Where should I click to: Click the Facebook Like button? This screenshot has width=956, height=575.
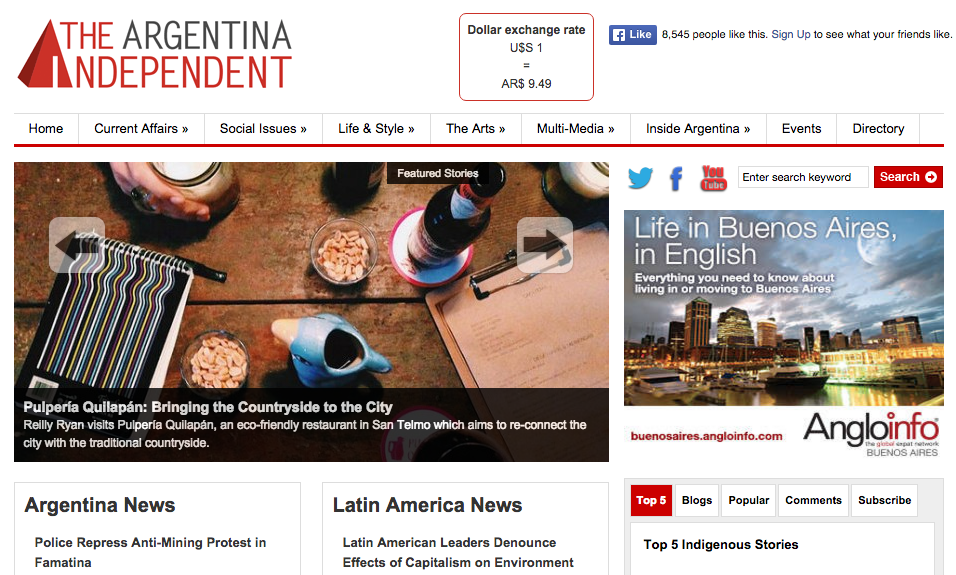(632, 35)
